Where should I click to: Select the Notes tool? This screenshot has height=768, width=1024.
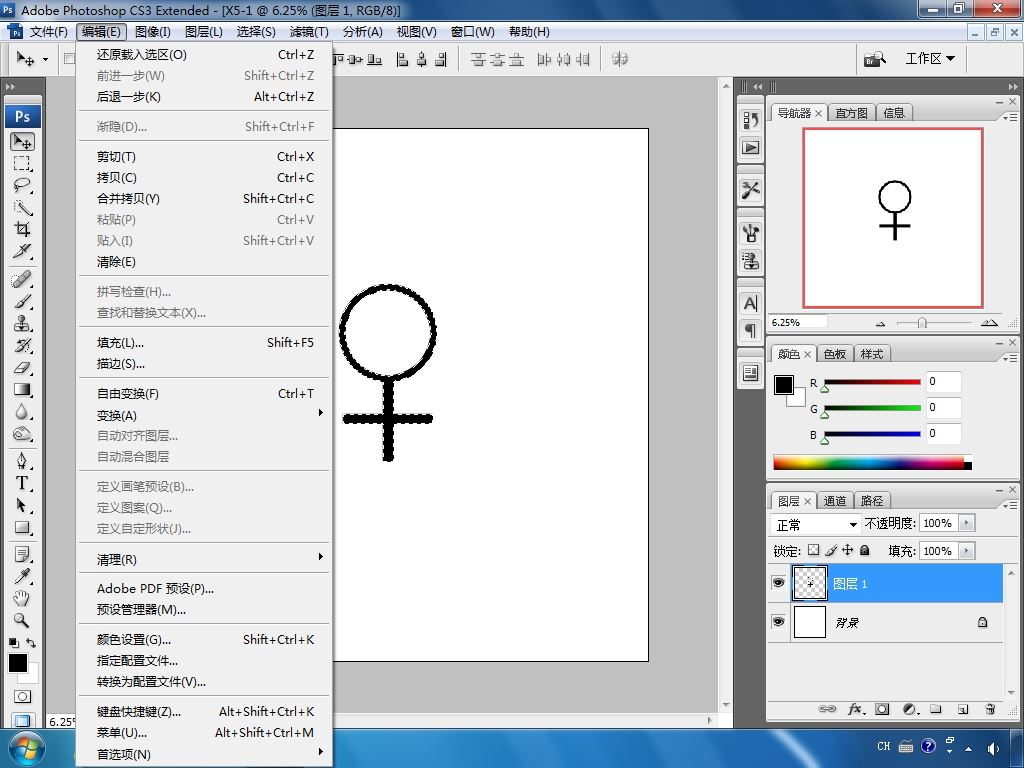tap(22, 554)
